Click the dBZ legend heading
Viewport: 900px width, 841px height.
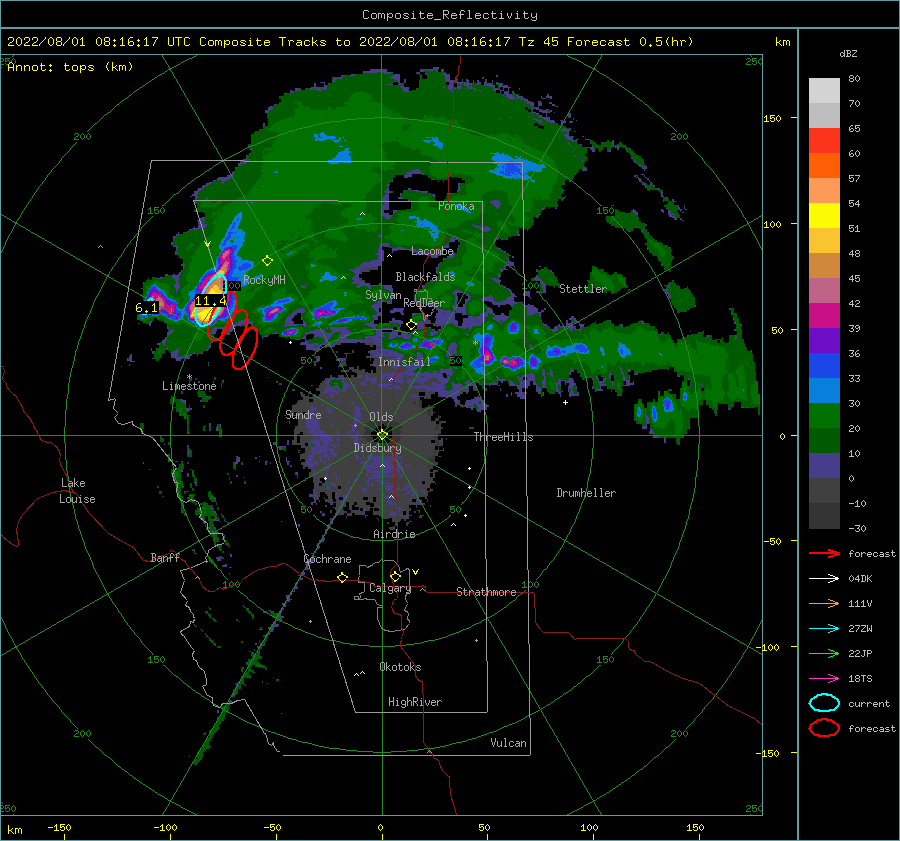[x=848, y=54]
